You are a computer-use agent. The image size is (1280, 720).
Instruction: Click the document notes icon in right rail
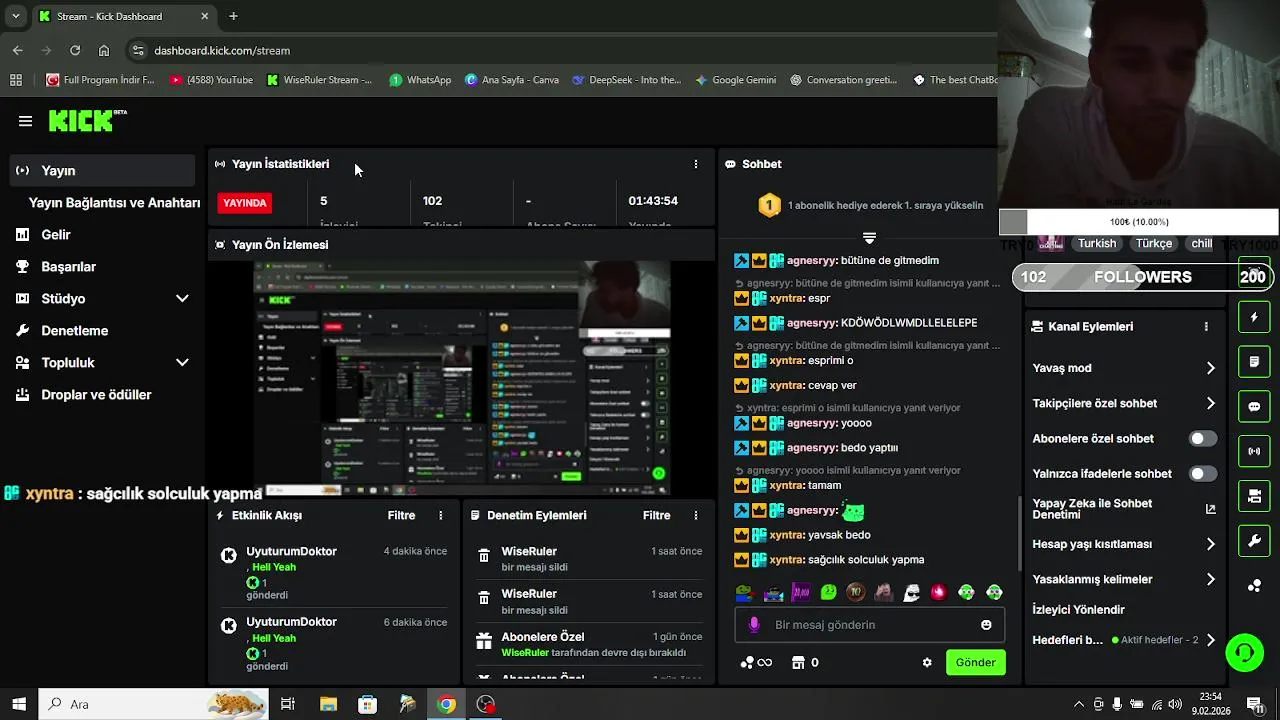(x=1254, y=361)
